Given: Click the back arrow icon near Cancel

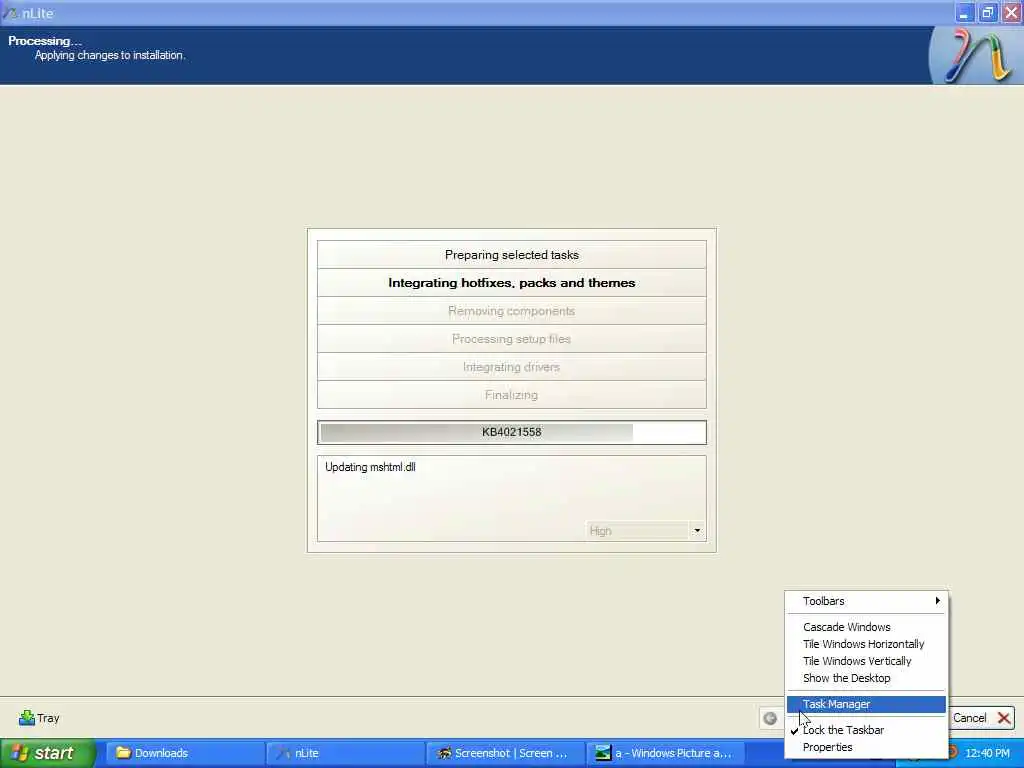Looking at the screenshot, I should tap(770, 718).
